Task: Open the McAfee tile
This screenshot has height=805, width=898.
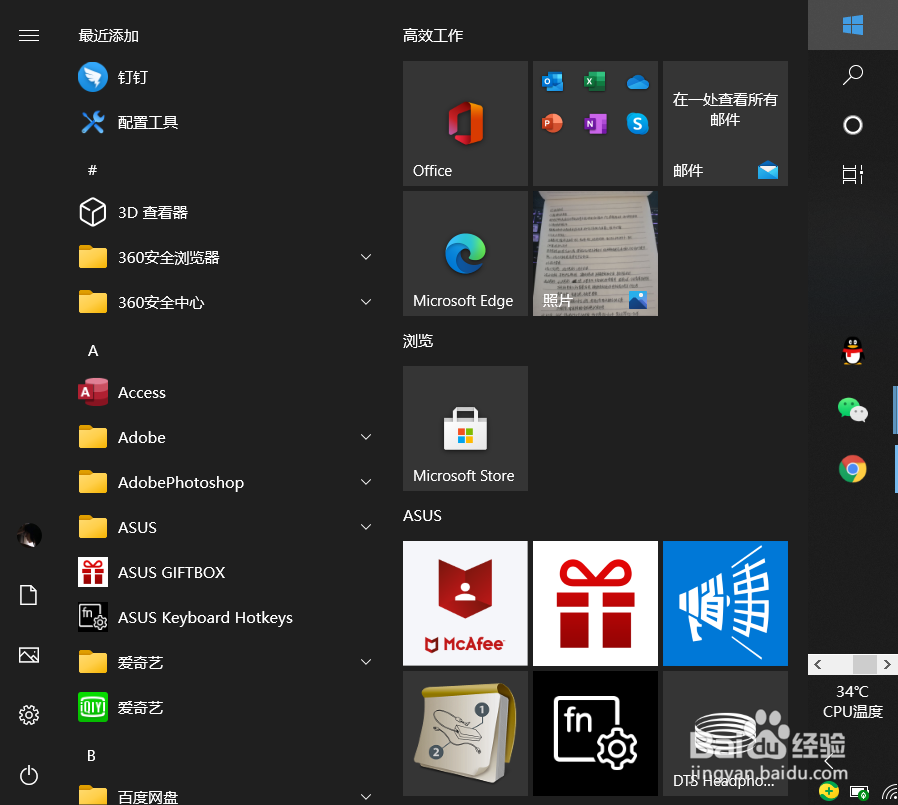Action: [465, 603]
